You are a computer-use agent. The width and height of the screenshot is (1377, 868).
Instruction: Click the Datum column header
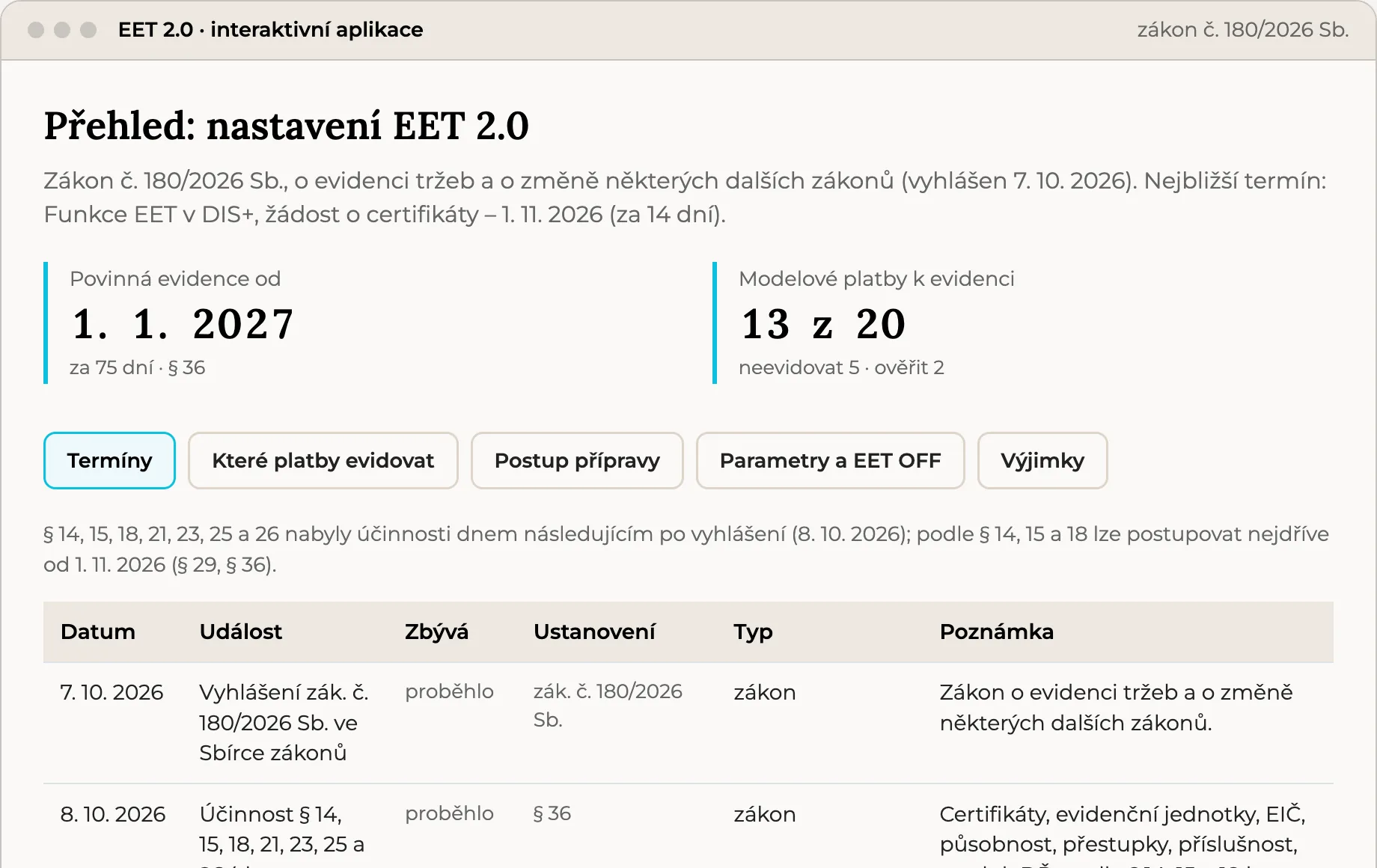click(98, 632)
